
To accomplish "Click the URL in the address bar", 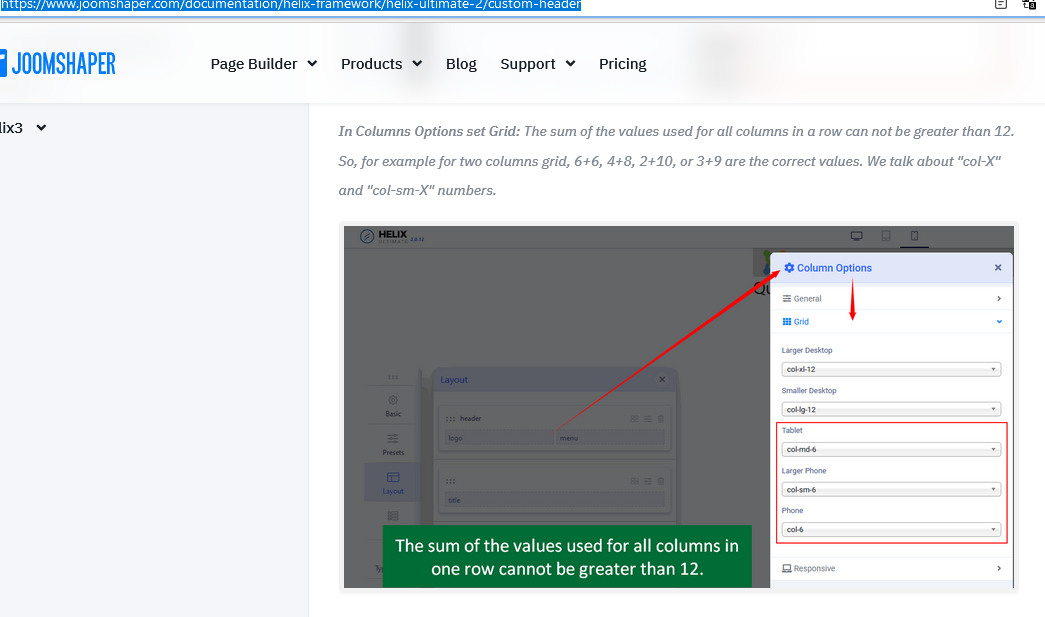I will click(x=290, y=5).
